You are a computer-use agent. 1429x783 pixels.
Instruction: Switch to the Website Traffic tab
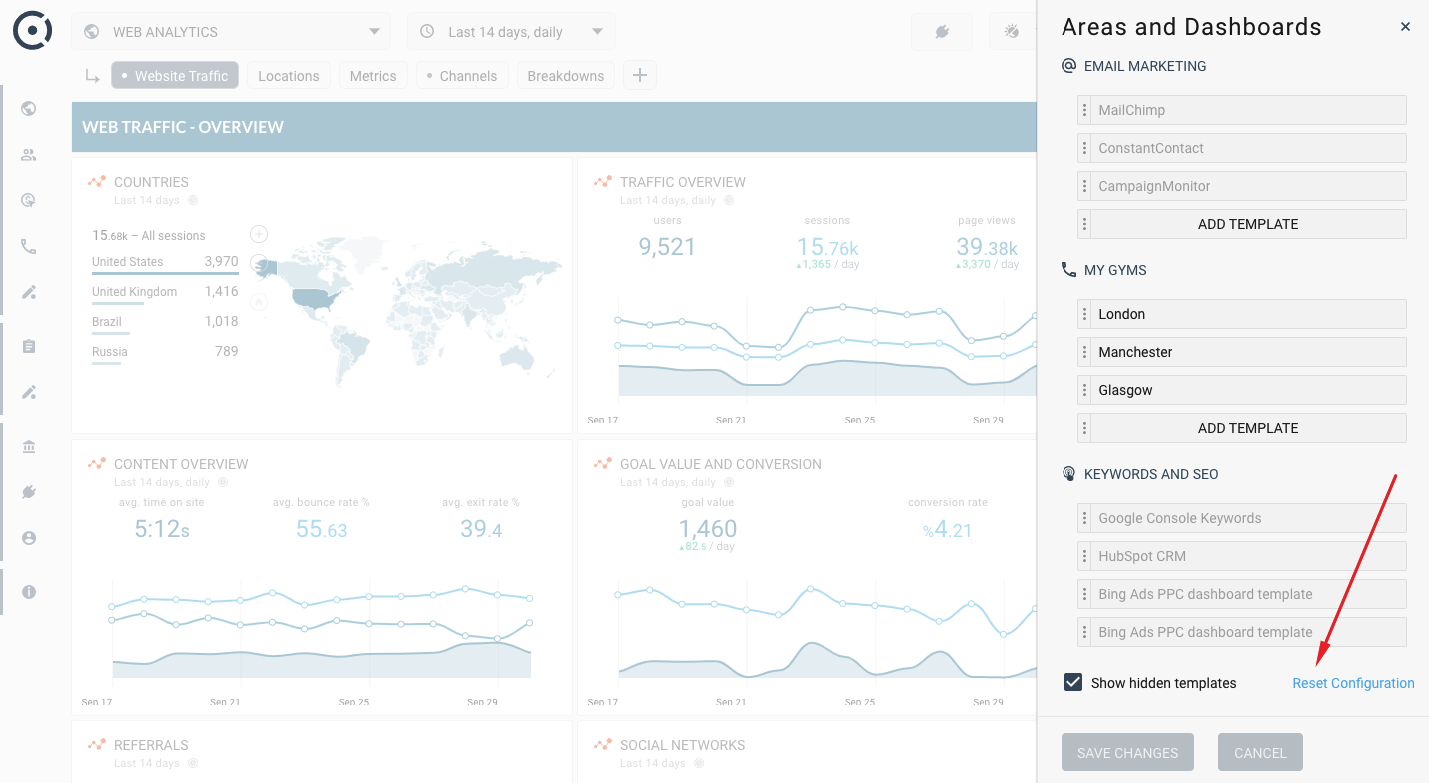pos(175,76)
